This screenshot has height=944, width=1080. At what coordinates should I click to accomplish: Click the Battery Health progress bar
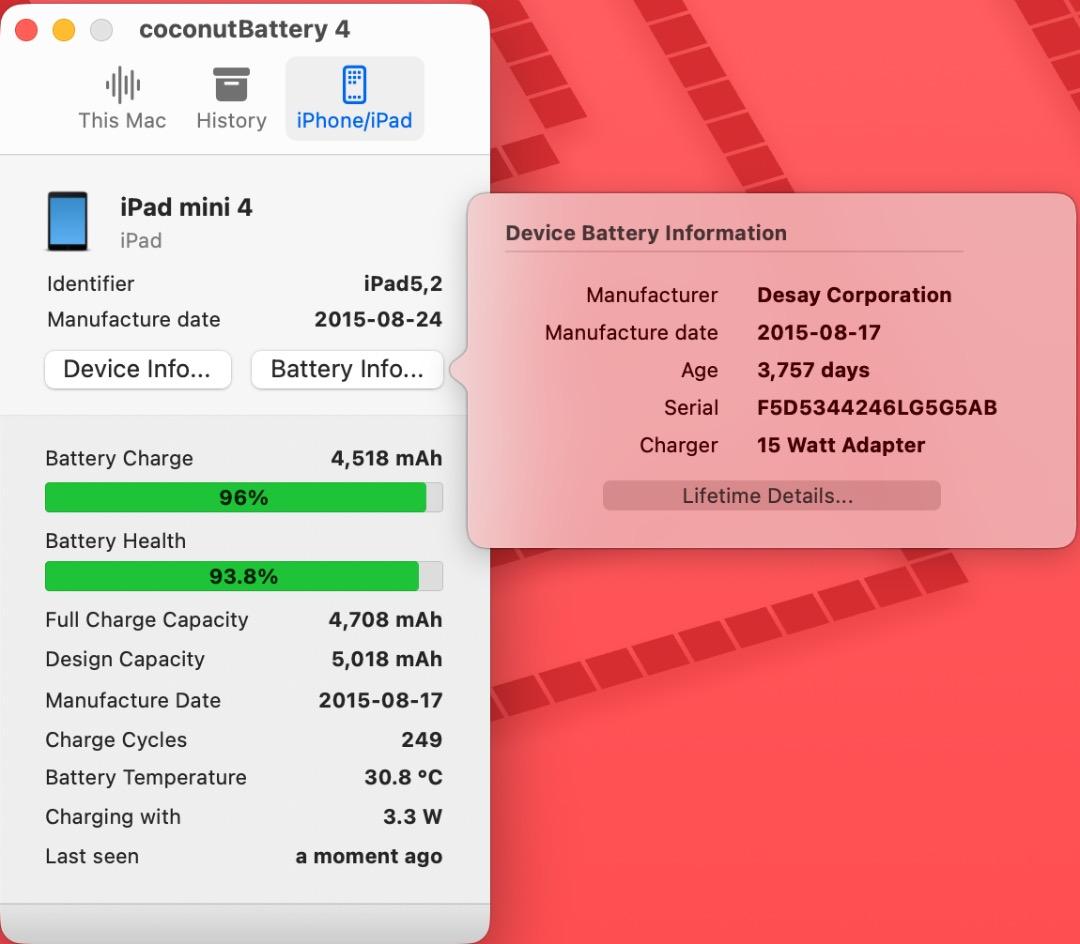[244, 576]
